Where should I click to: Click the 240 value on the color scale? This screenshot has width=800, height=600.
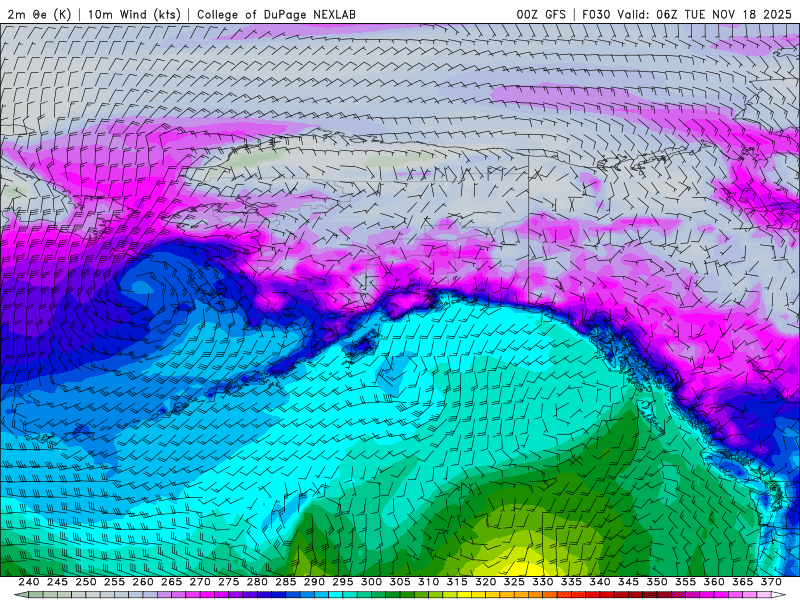[29, 582]
